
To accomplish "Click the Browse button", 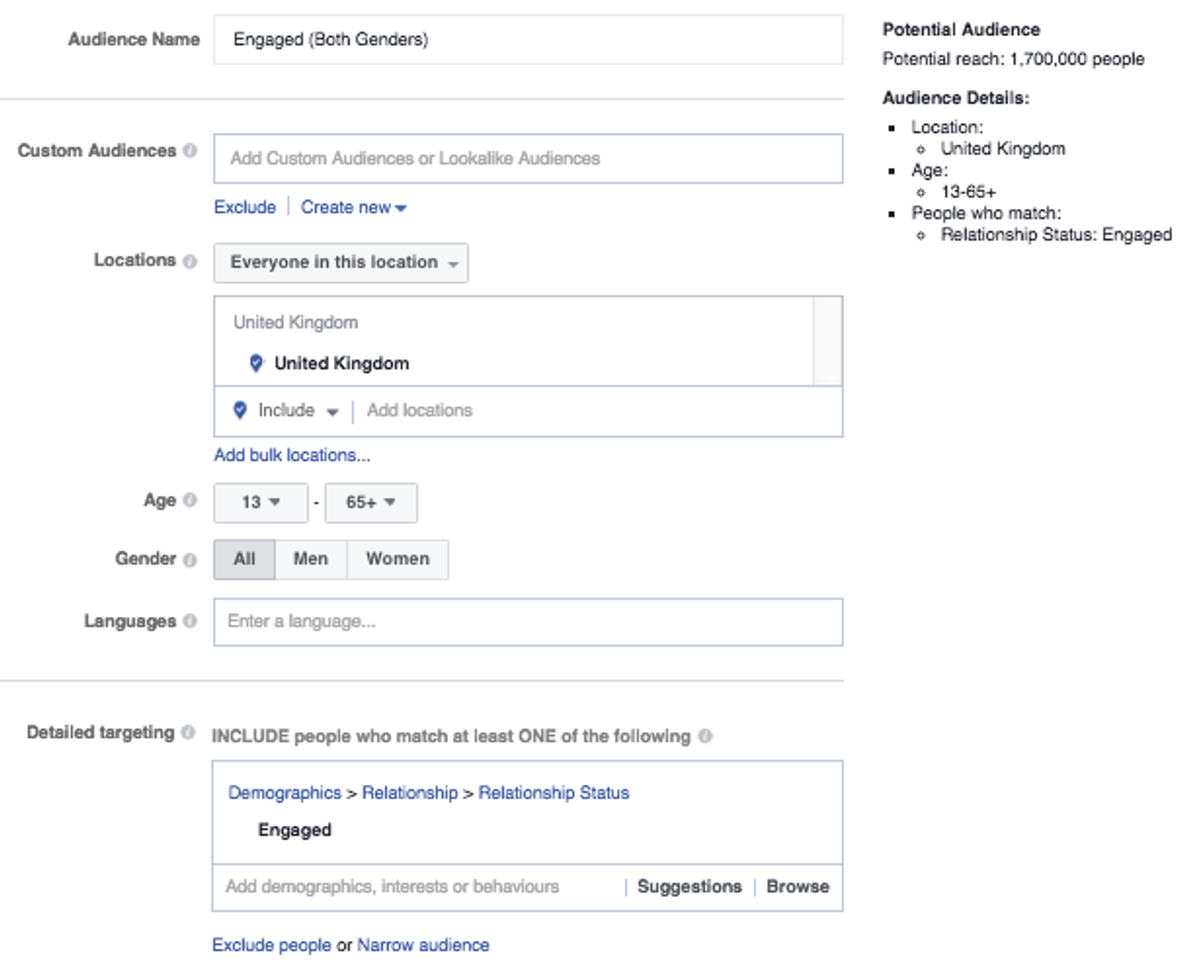I will [x=798, y=887].
